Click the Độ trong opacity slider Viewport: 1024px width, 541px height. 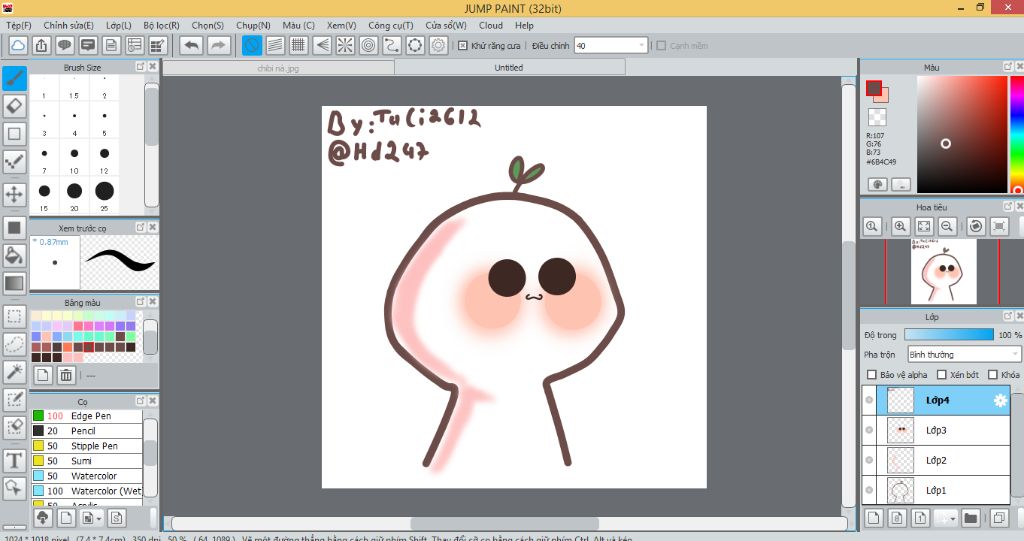(x=949, y=335)
